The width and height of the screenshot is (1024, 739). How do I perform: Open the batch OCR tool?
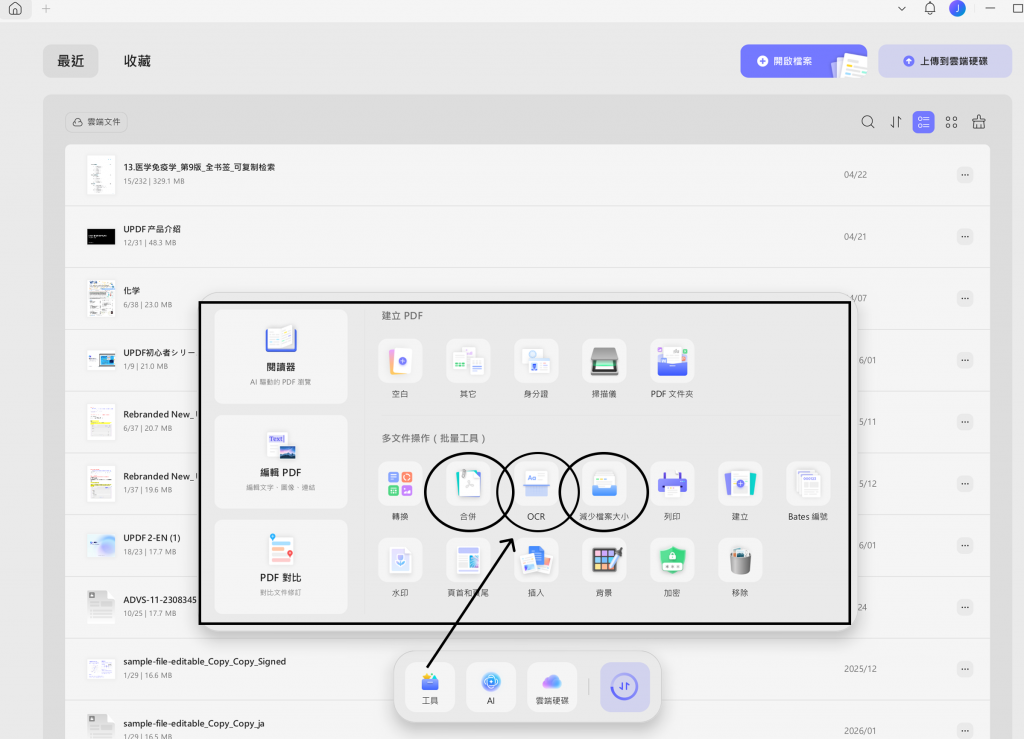click(536, 484)
